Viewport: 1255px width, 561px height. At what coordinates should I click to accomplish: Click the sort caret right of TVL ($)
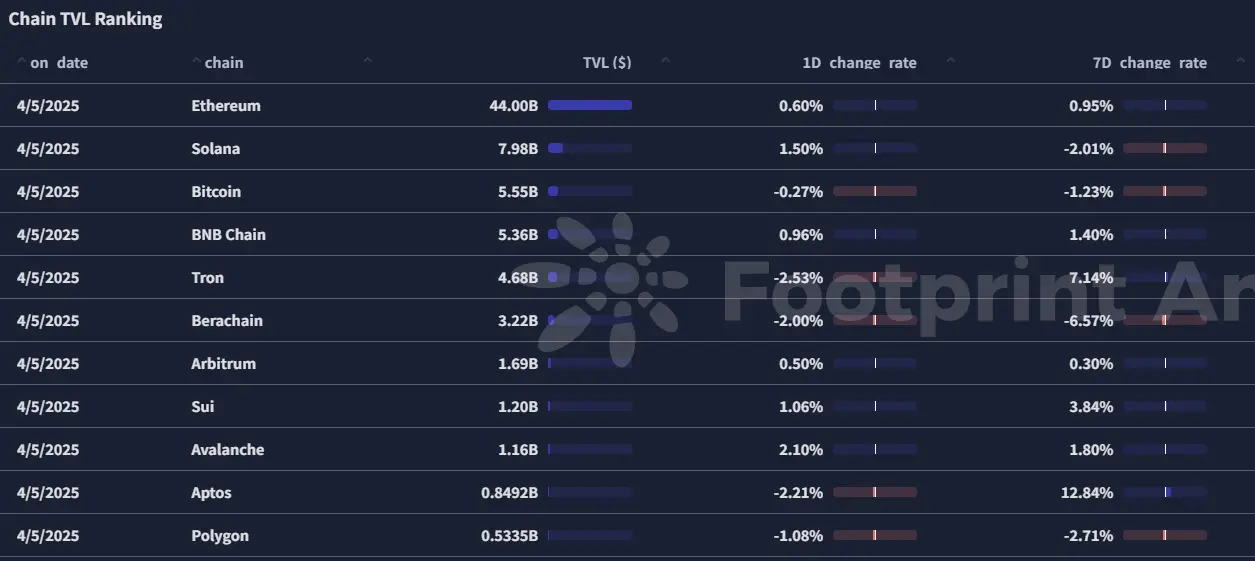tap(666, 62)
